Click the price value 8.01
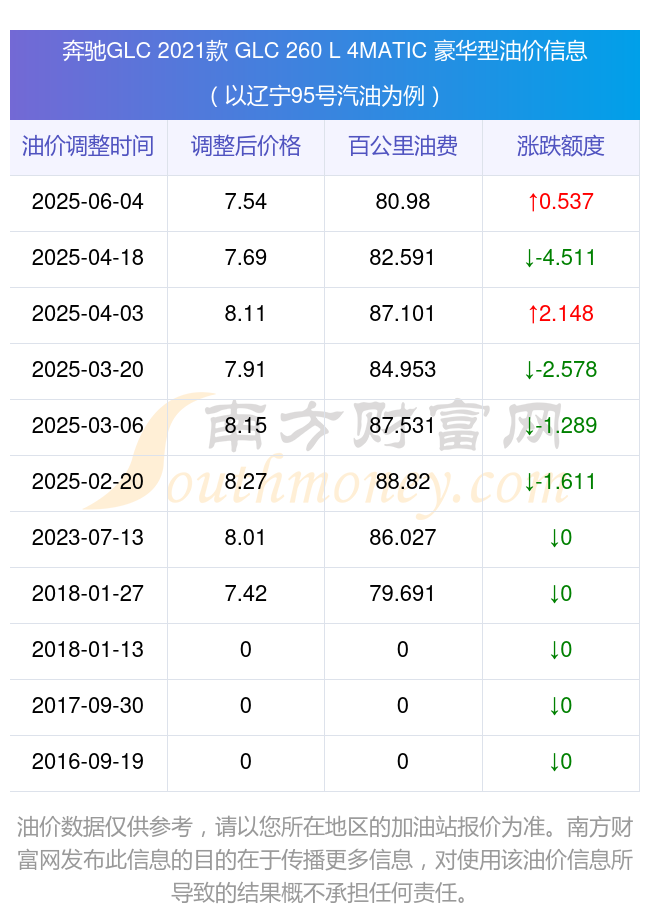 245,537
